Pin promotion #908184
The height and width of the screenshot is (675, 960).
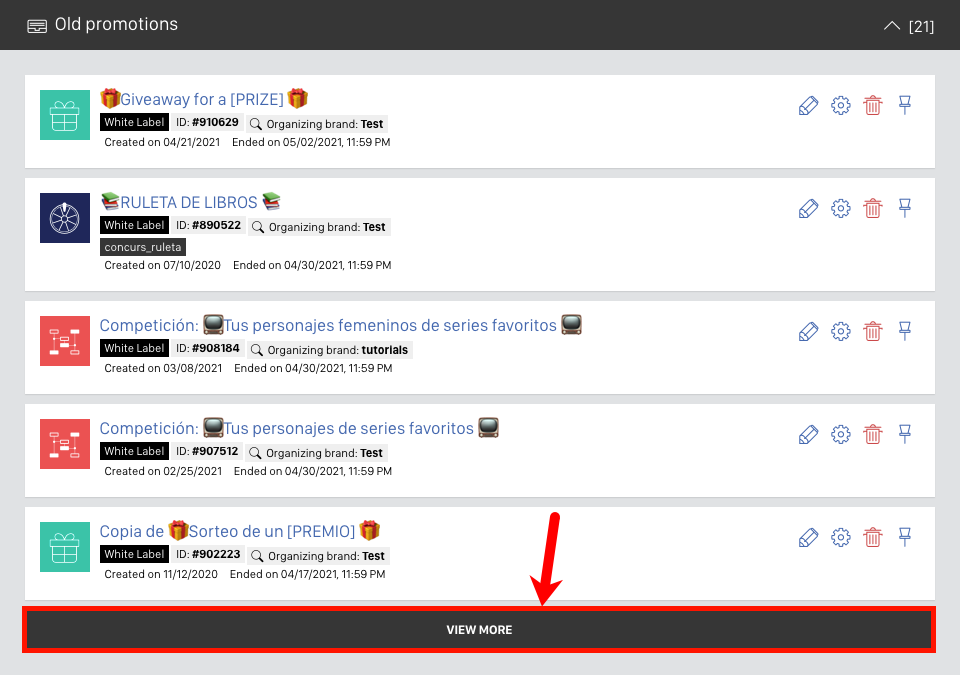pos(905,331)
